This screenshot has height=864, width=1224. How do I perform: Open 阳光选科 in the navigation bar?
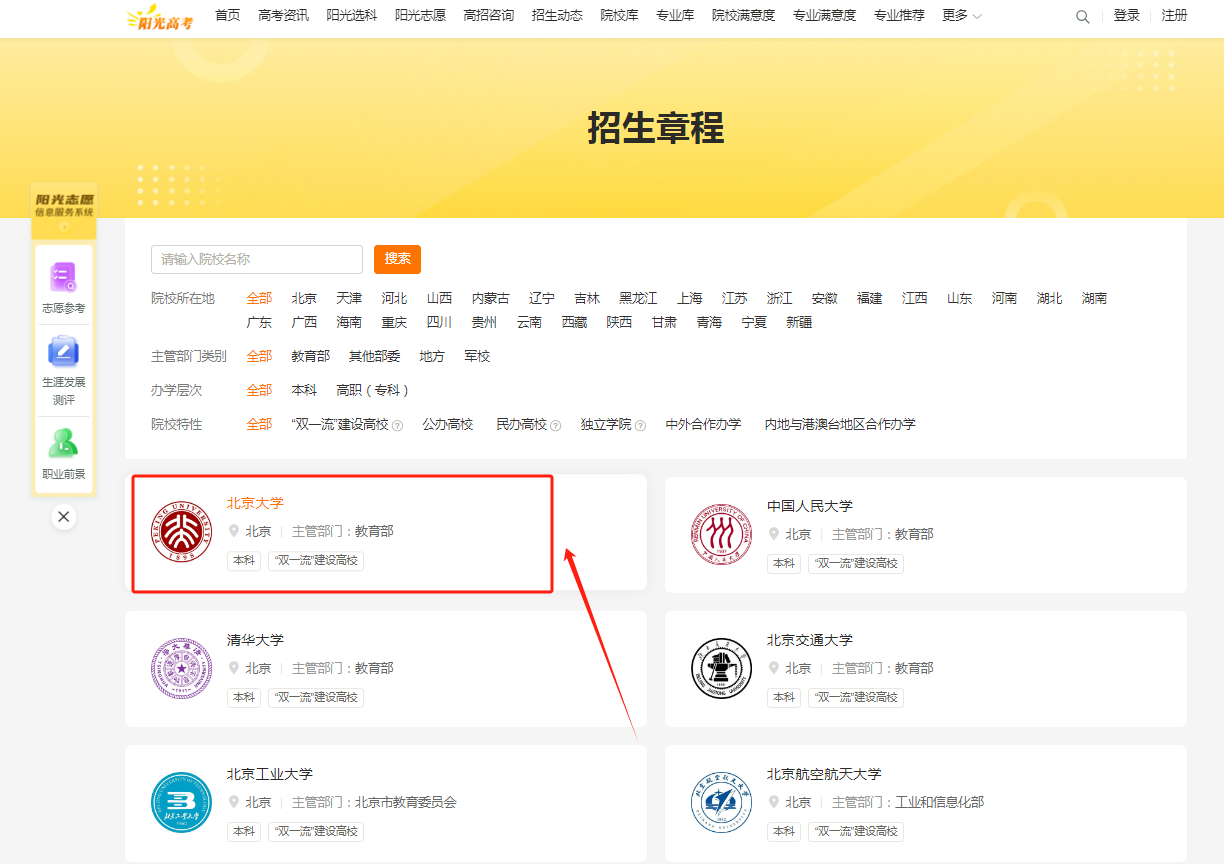click(x=352, y=15)
